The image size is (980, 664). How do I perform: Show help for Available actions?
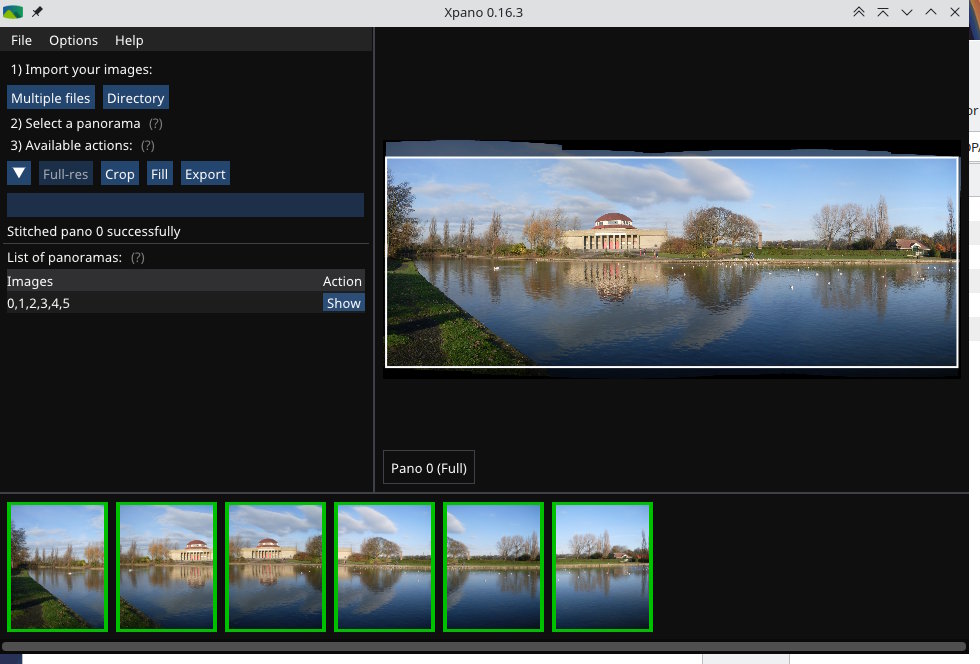tap(148, 146)
